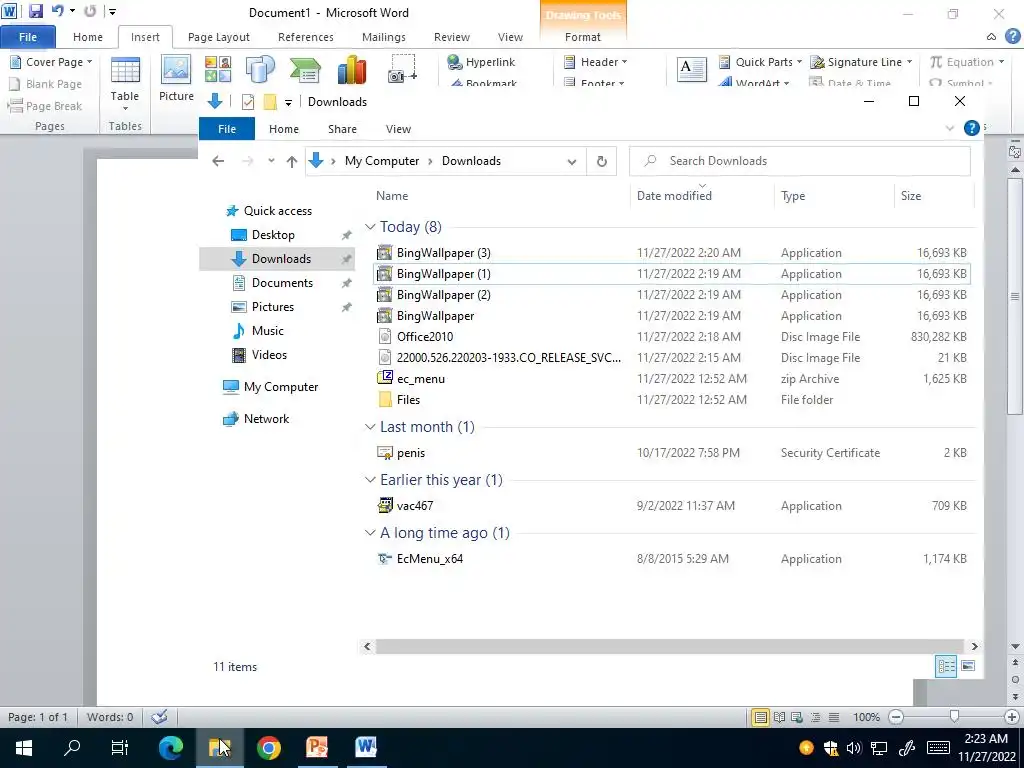Switch to Word's References tab
1024x768 pixels.
[306, 37]
